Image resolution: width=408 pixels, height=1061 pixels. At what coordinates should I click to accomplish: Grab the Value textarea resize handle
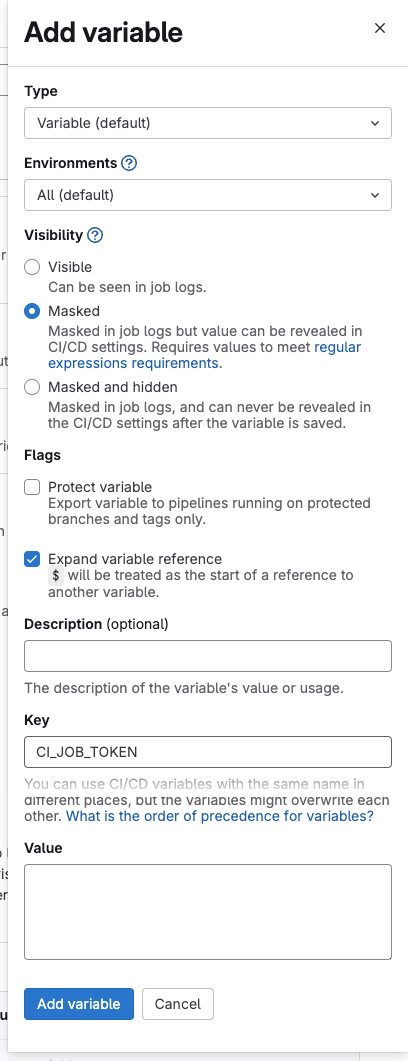(x=387, y=955)
